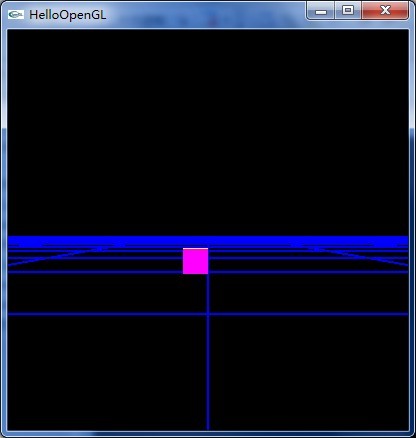Screen dimensions: 416x438
Task: Maximize the HelloOpenGL window
Action: 348,11
